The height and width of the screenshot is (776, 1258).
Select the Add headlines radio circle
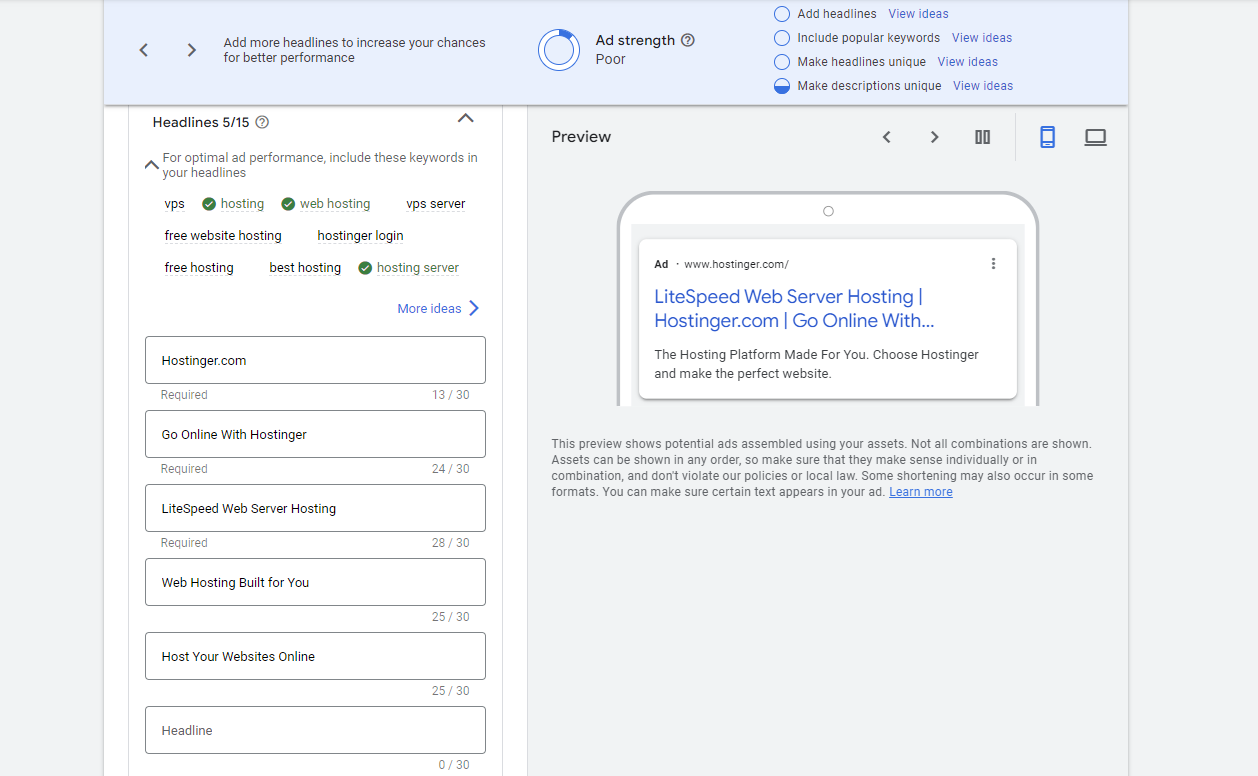click(x=782, y=14)
